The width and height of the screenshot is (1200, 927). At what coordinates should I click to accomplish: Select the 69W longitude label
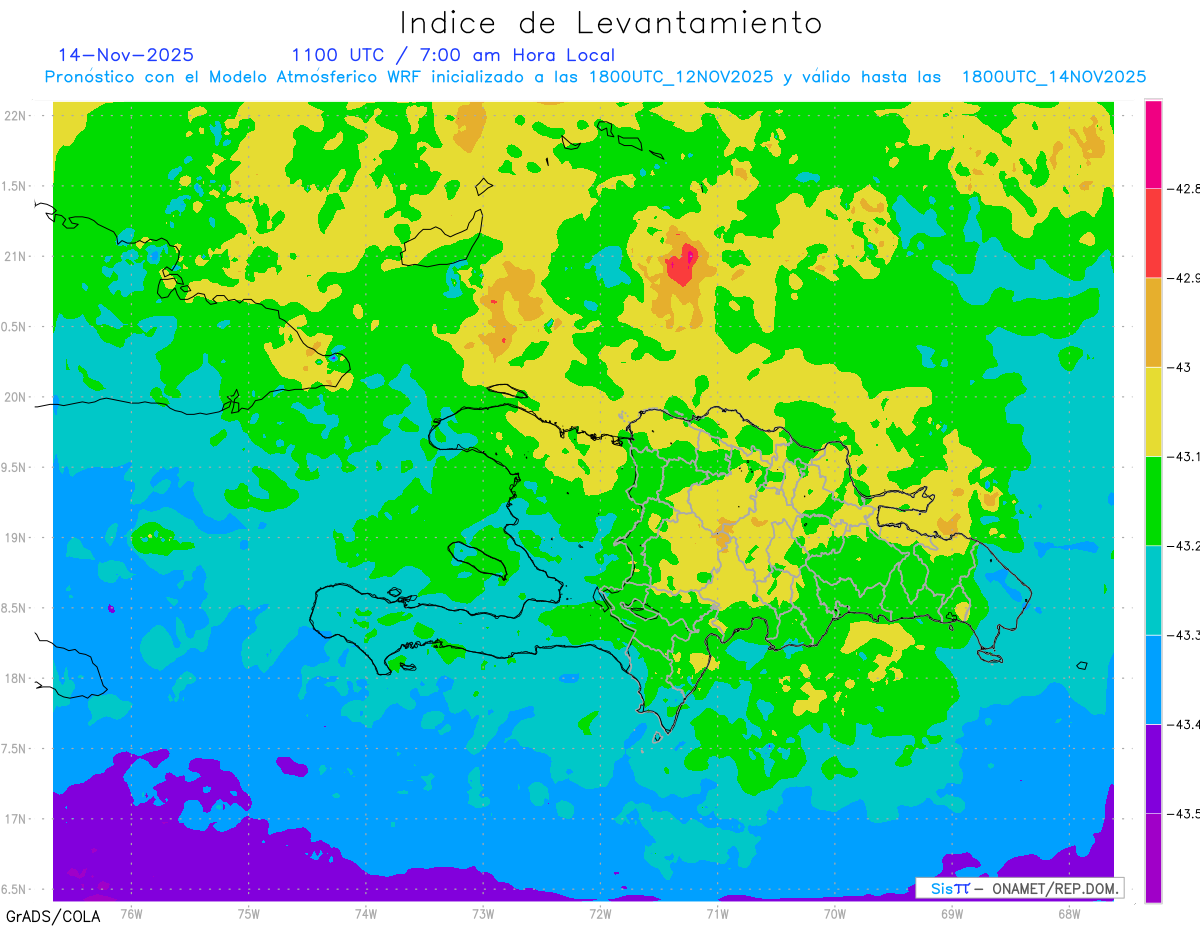(952, 913)
